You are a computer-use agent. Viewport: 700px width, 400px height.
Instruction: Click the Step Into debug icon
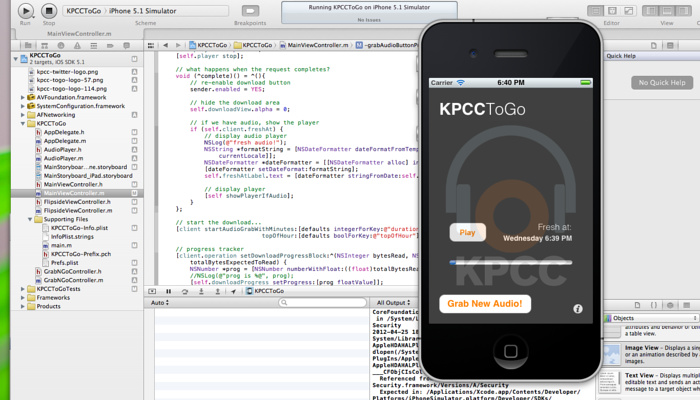201,291
